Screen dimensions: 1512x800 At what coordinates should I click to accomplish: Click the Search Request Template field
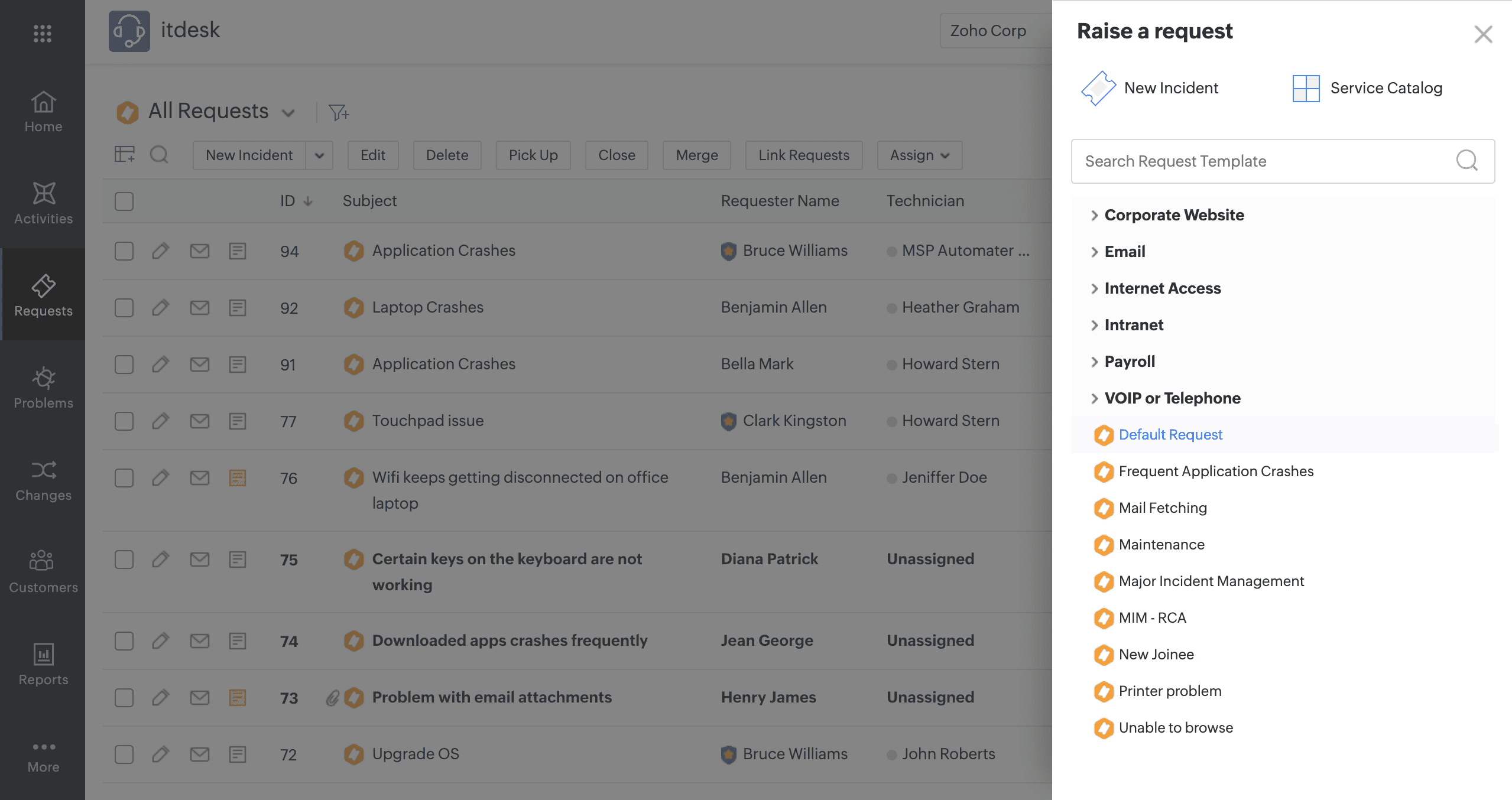1265,161
